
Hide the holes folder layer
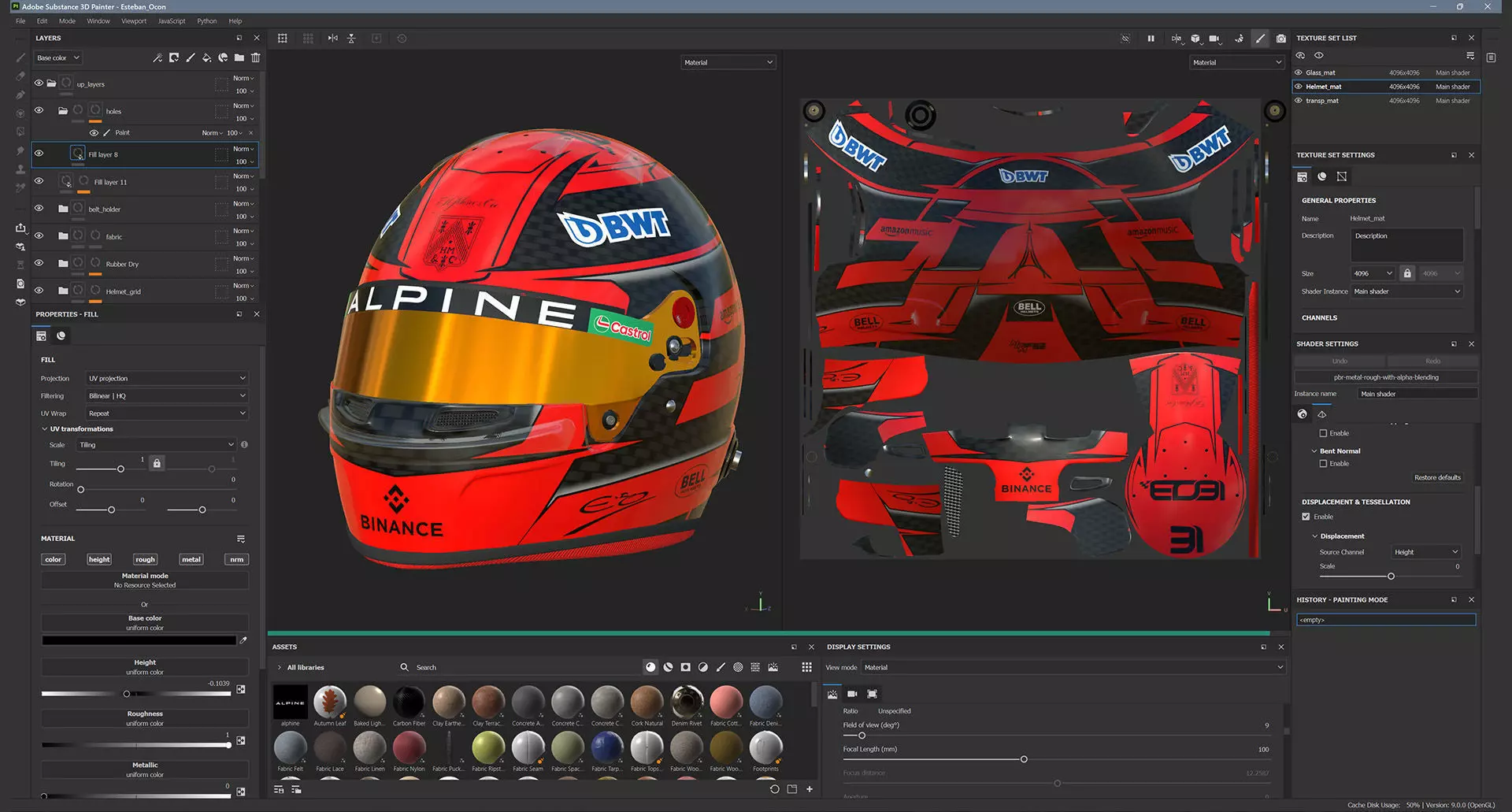(x=39, y=110)
